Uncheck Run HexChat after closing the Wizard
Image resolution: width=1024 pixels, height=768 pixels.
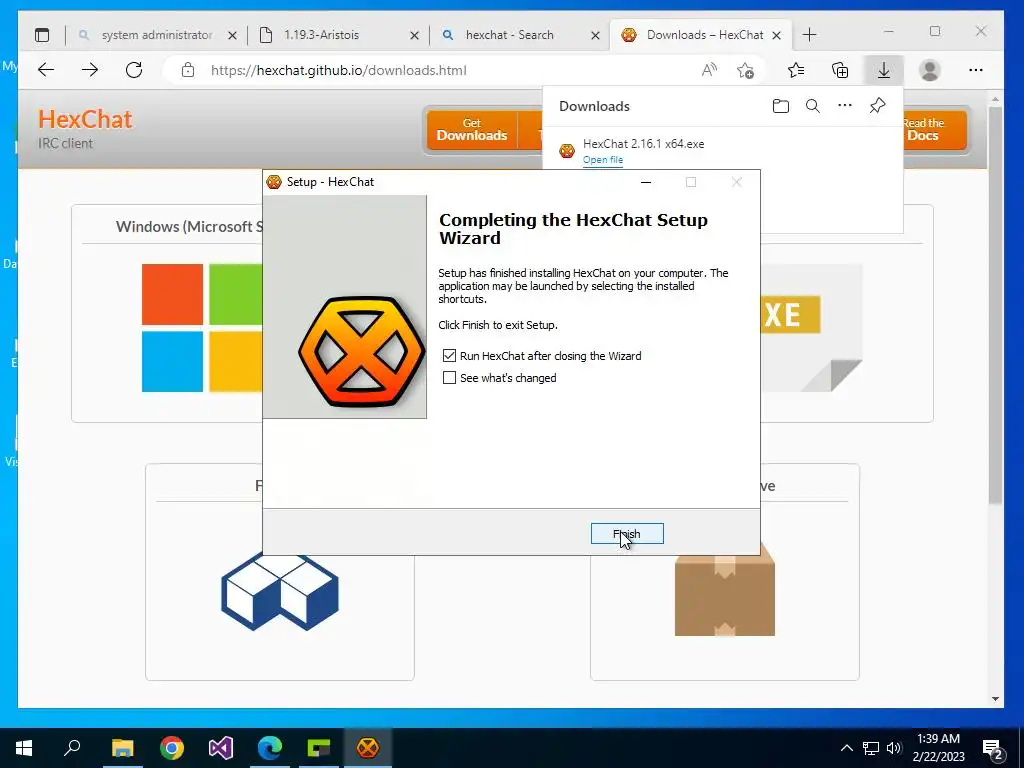coord(449,356)
